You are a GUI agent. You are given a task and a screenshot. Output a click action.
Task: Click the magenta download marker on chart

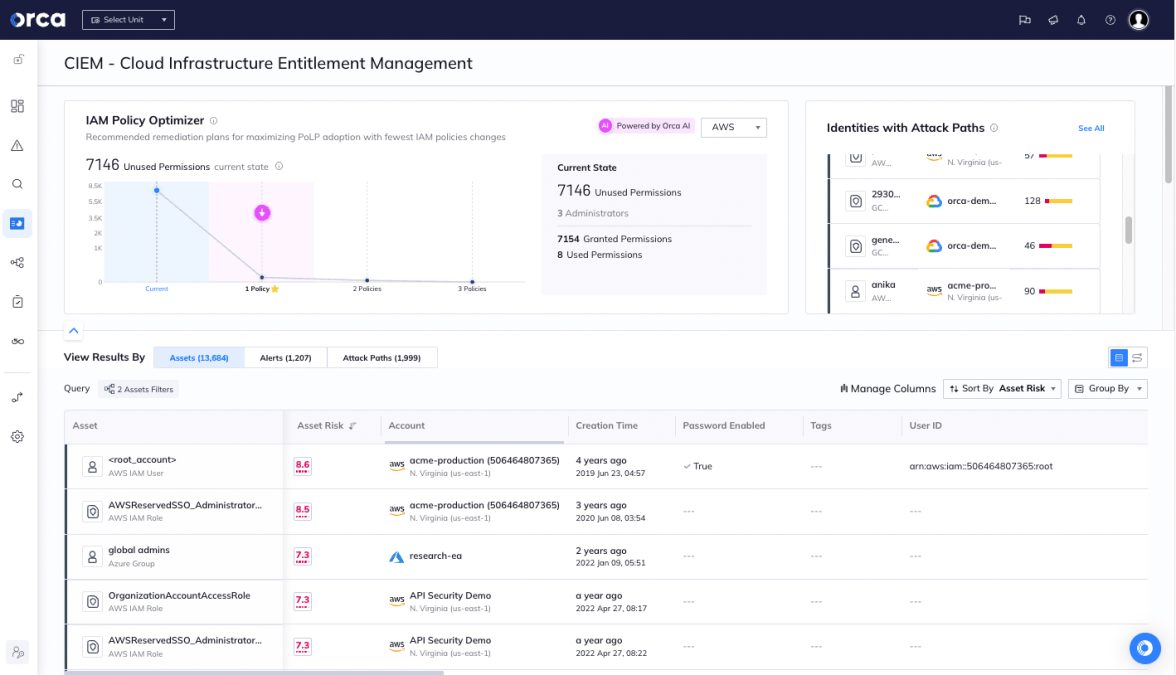[262, 213]
